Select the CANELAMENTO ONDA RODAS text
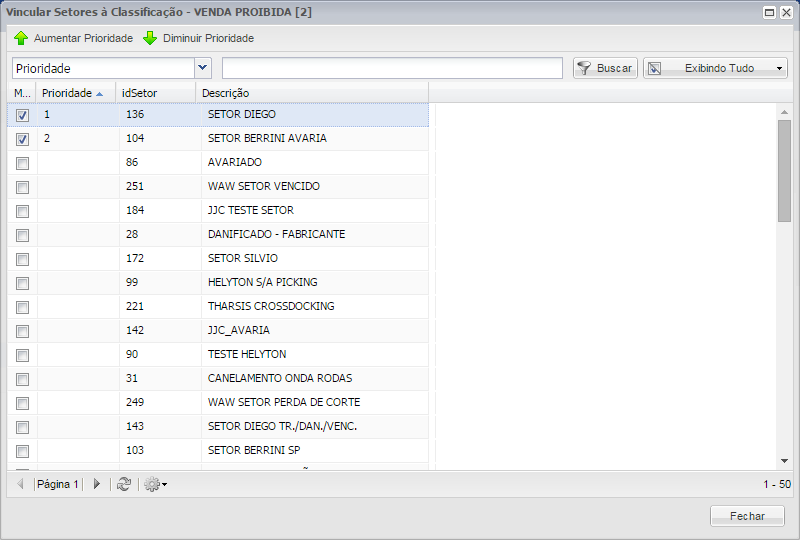 (280, 378)
